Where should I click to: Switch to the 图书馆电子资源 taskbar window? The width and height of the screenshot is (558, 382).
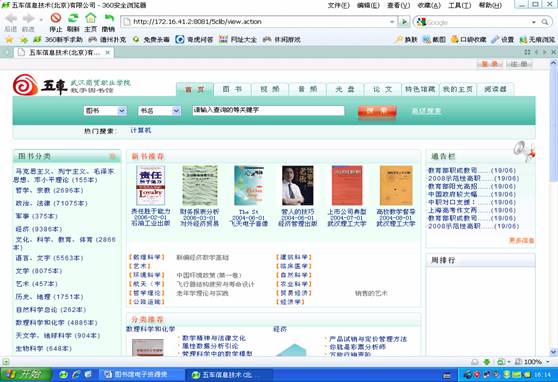point(141,375)
